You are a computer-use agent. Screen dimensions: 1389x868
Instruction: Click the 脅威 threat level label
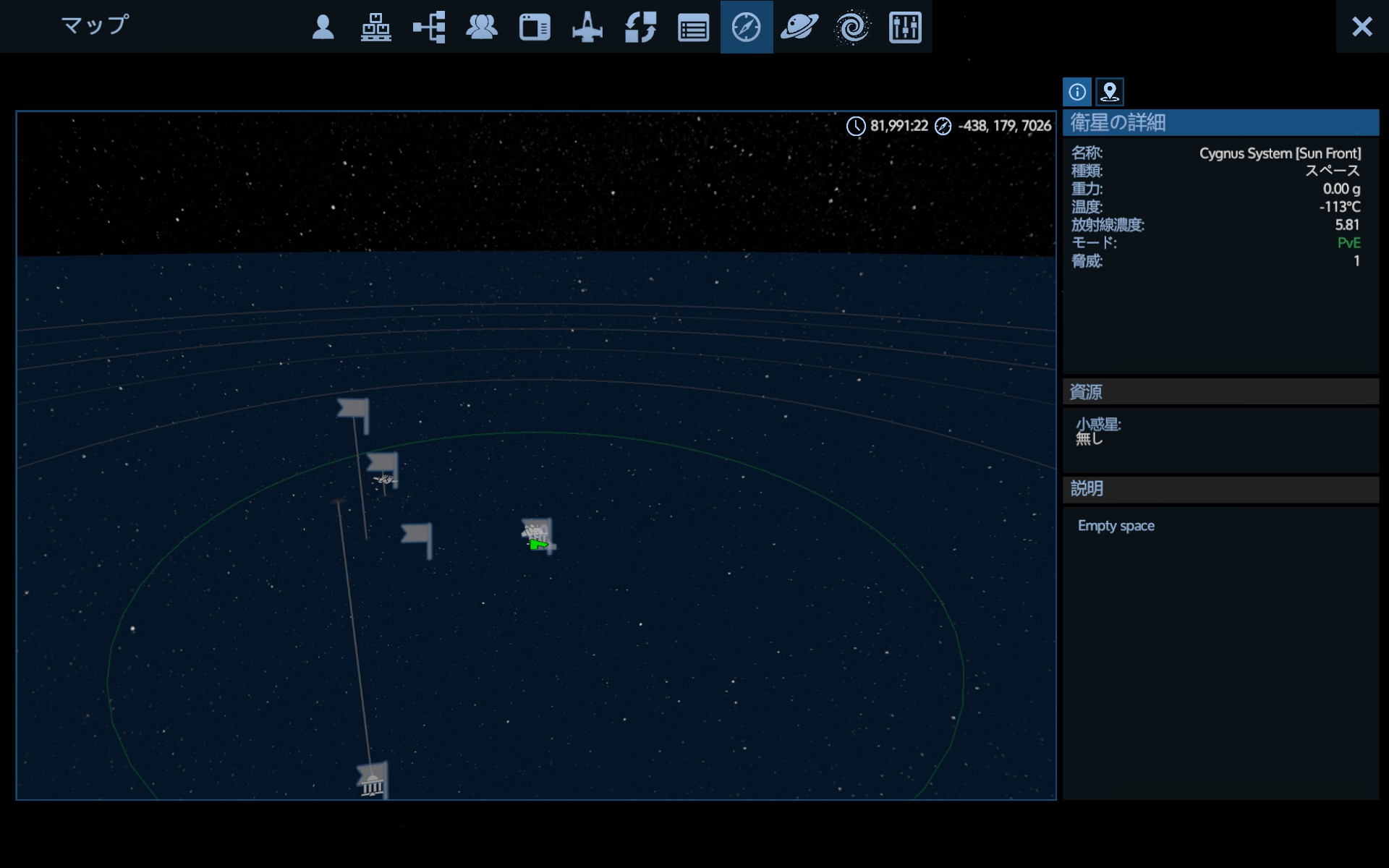1087,261
